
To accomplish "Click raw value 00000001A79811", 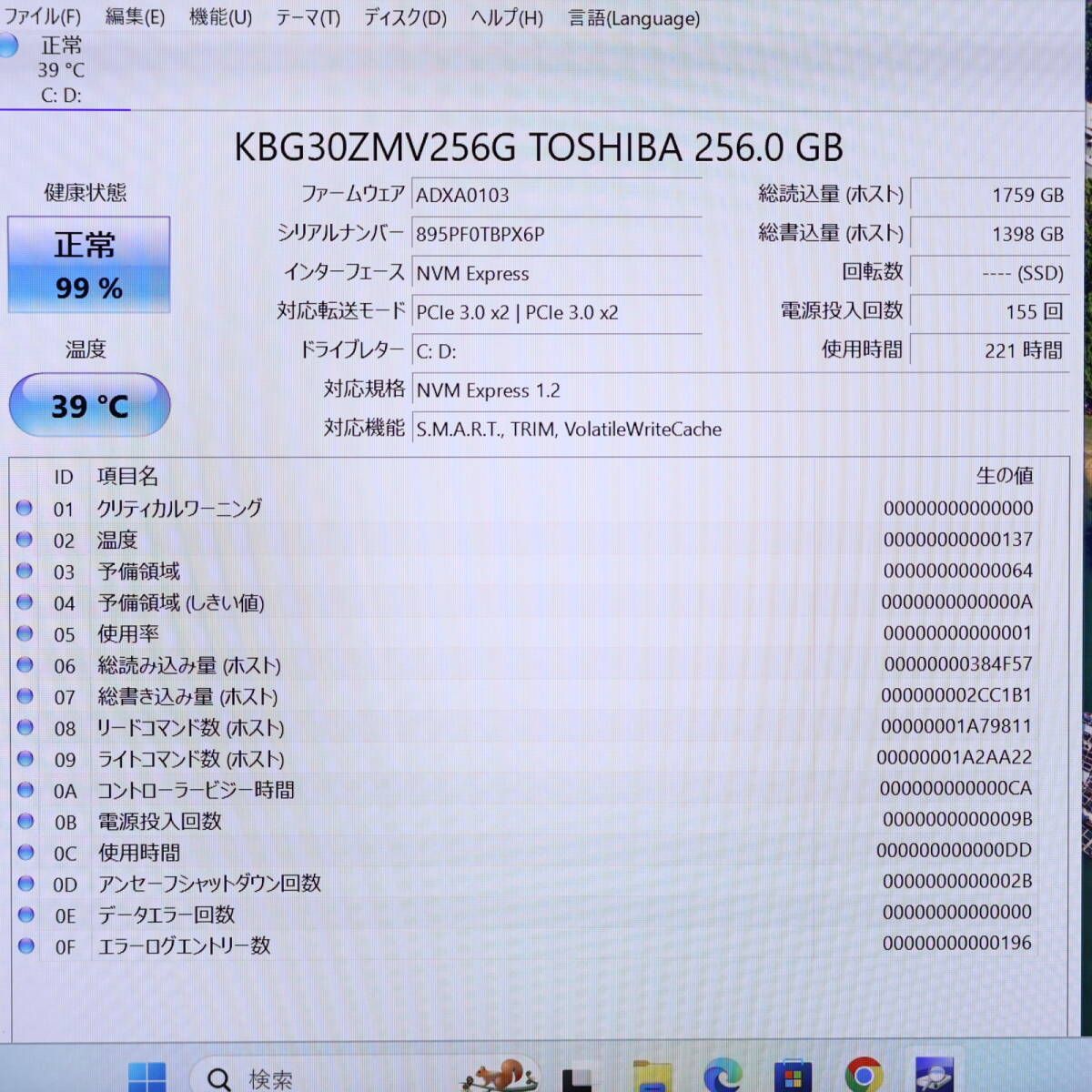I will [956, 726].
